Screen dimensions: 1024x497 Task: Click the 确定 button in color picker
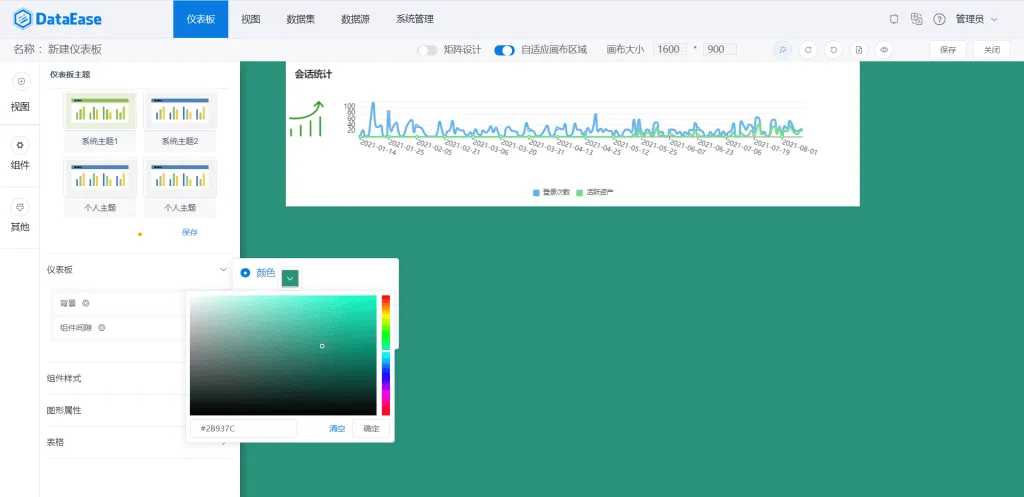coord(371,428)
